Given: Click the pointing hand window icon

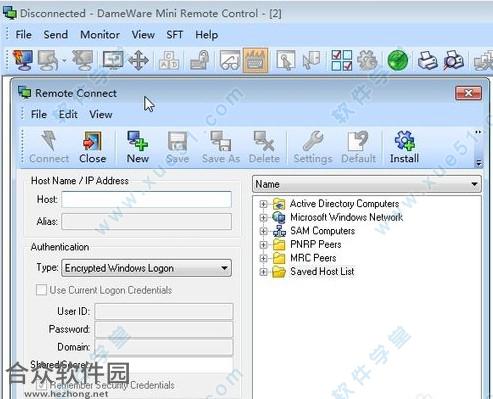Looking at the screenshot, I should click(286, 60).
